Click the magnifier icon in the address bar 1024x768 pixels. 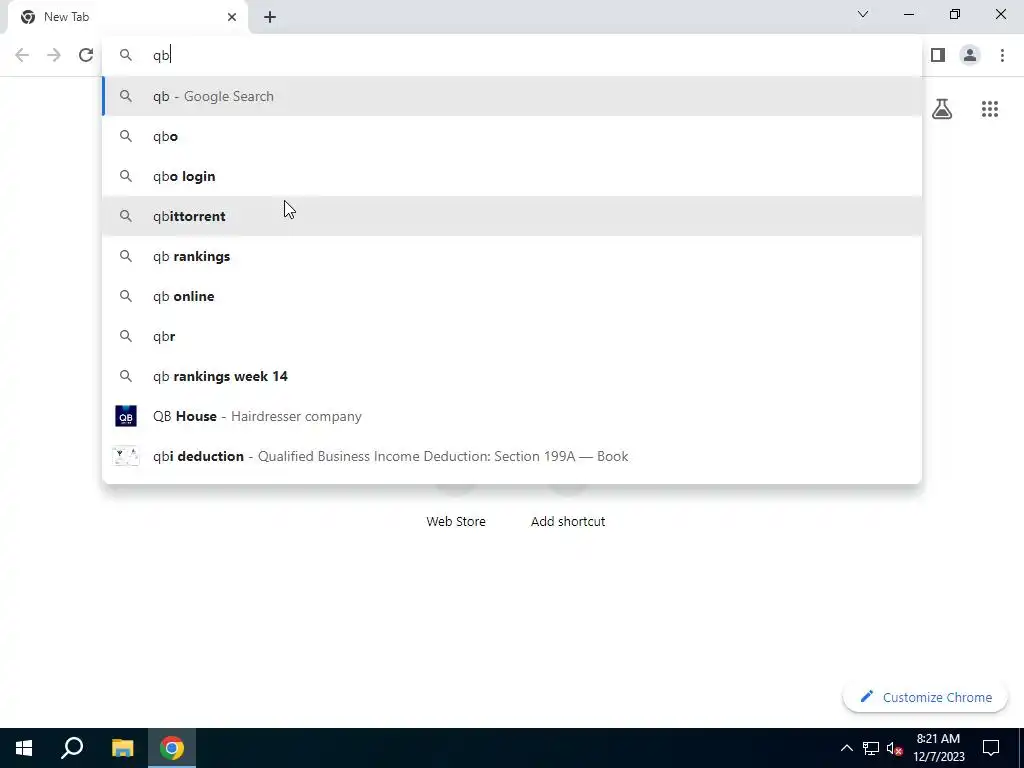click(x=125, y=55)
